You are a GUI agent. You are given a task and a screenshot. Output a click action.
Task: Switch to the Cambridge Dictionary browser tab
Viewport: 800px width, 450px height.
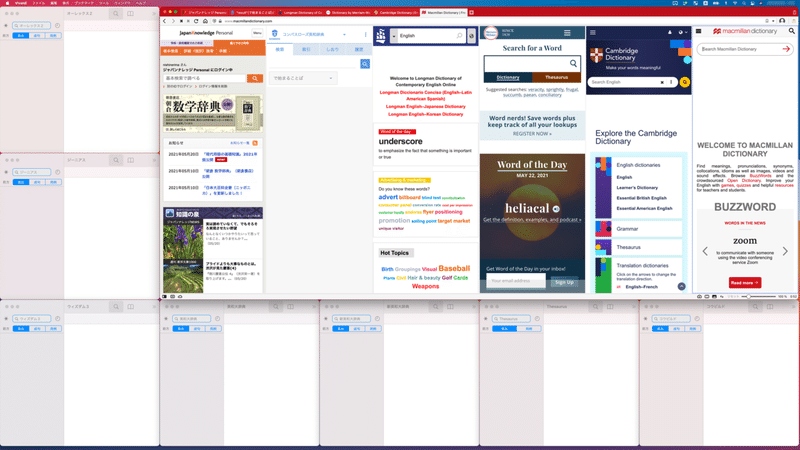click(x=395, y=12)
